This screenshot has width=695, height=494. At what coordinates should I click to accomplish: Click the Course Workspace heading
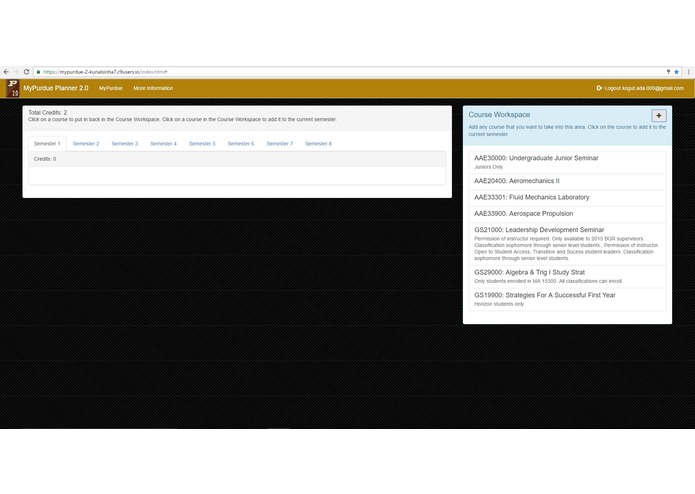499,115
